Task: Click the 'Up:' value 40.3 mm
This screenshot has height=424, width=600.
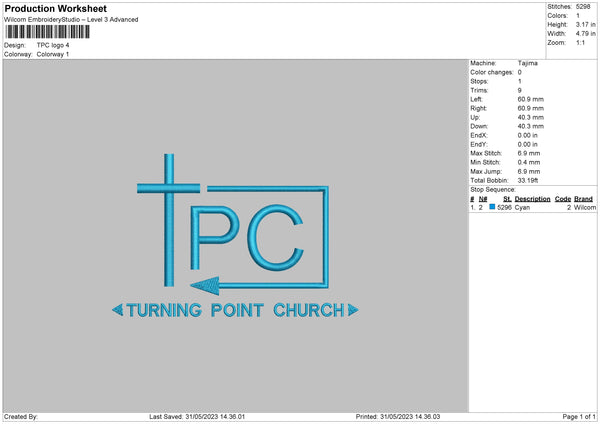Action: tap(531, 117)
